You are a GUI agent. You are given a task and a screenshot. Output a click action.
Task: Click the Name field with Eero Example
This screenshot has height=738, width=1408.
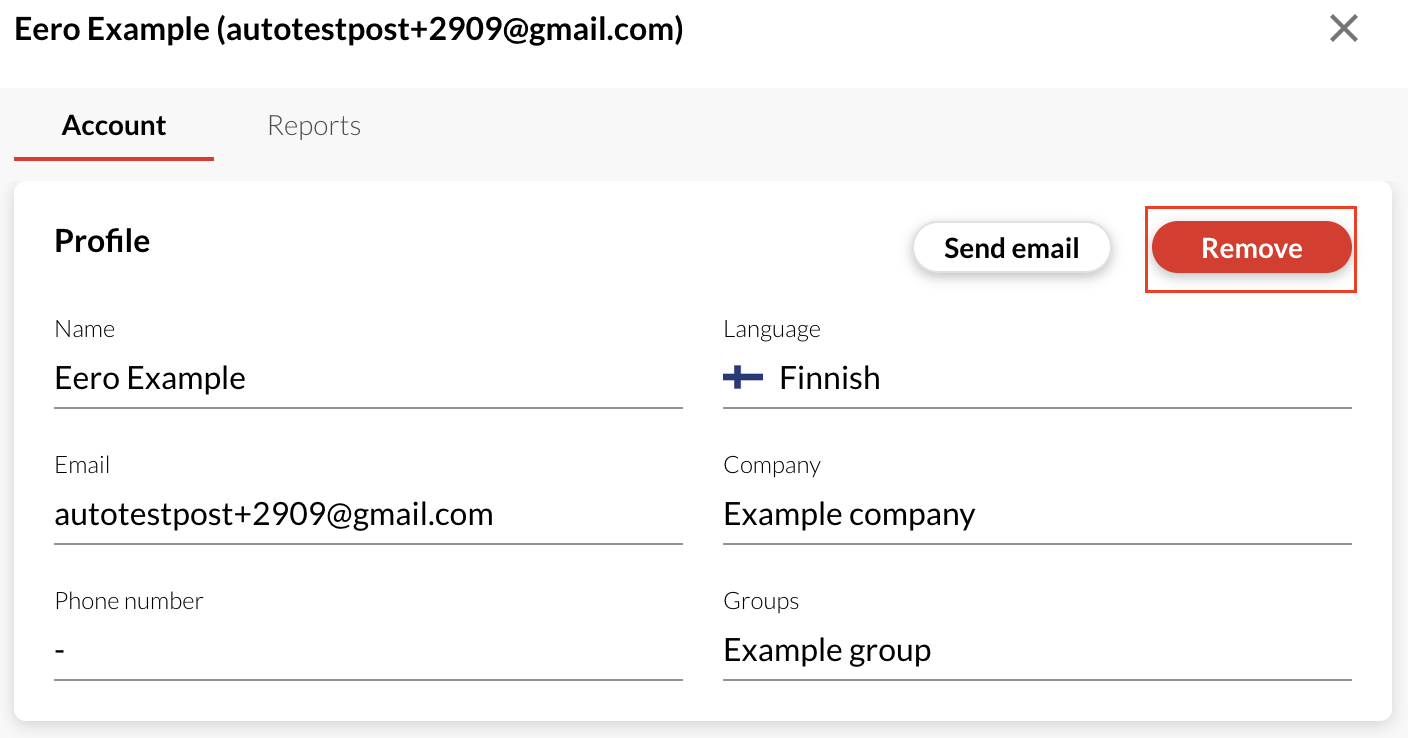[x=368, y=378]
